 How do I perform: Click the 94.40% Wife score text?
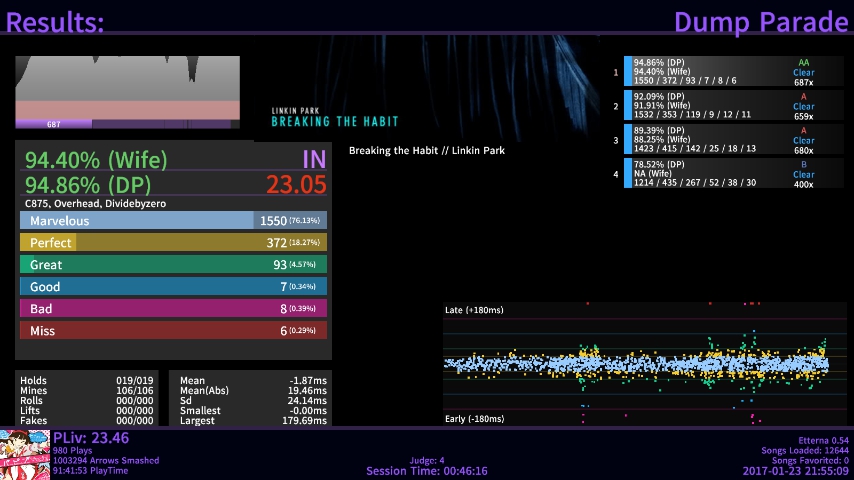click(x=96, y=160)
